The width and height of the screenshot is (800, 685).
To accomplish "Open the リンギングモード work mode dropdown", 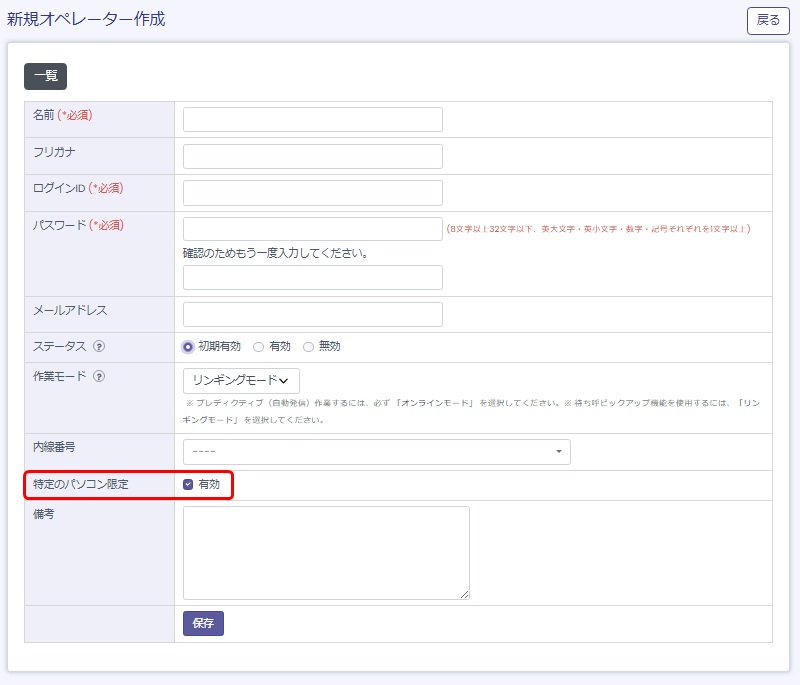I will (241, 380).
